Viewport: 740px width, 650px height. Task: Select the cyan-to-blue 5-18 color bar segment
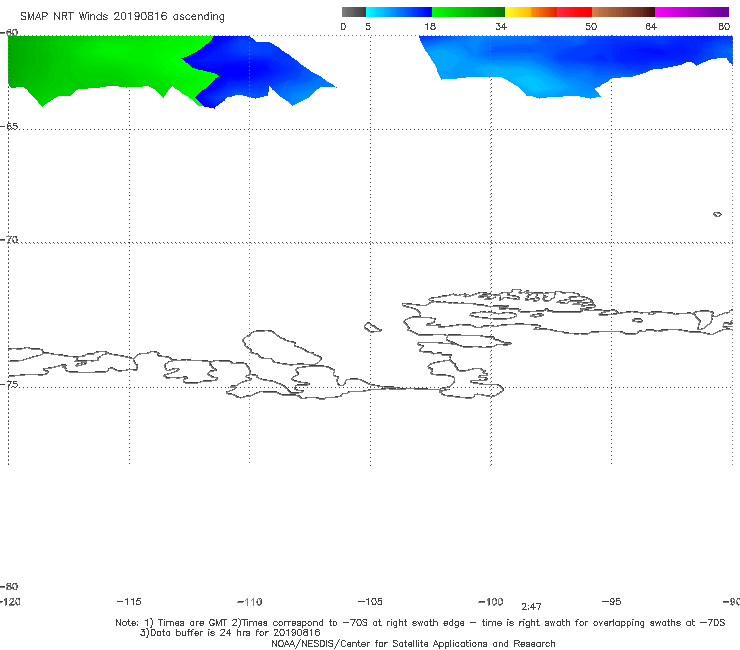click(399, 12)
